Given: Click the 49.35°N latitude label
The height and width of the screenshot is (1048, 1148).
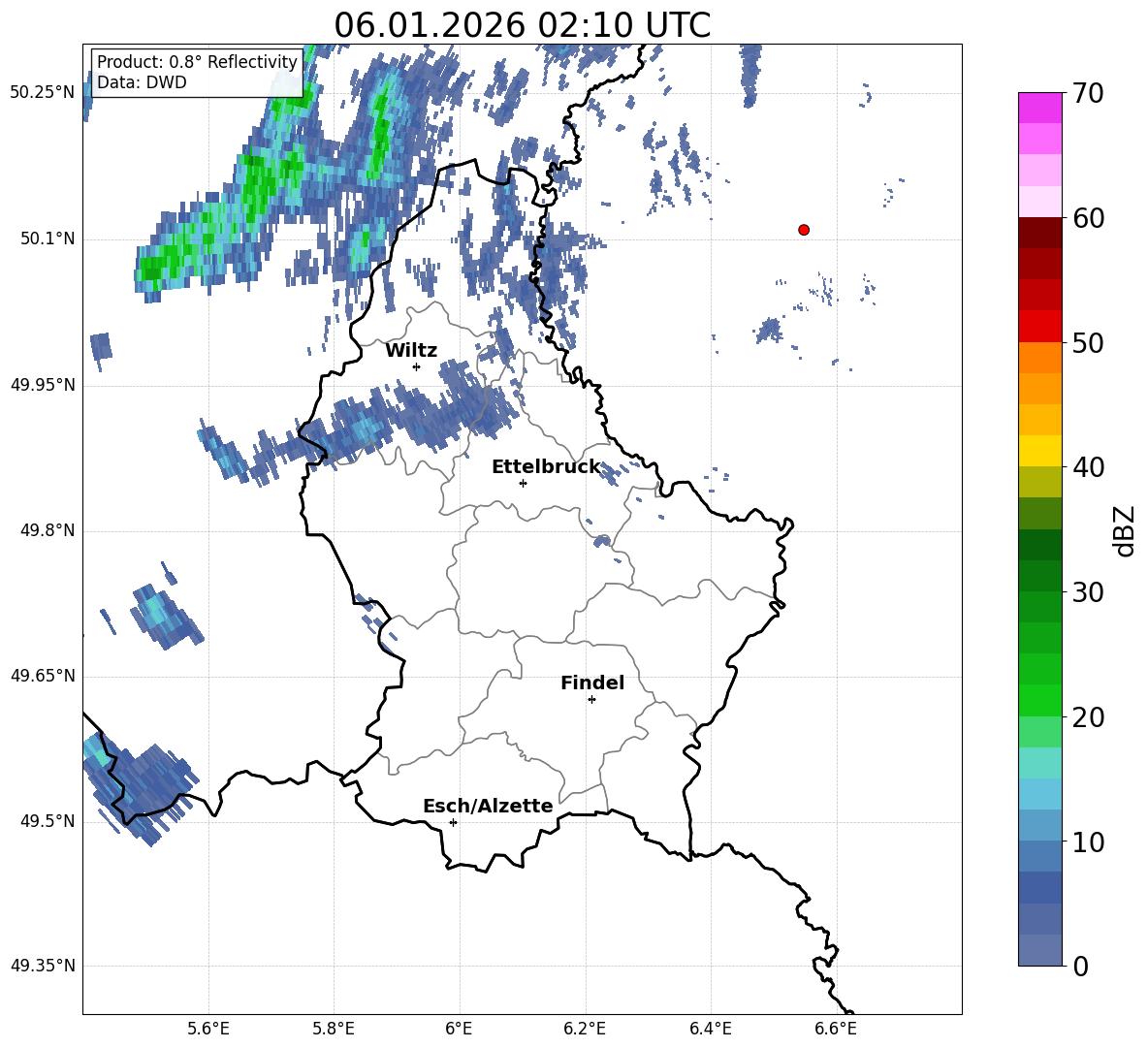Looking at the screenshot, I should click(x=43, y=966).
